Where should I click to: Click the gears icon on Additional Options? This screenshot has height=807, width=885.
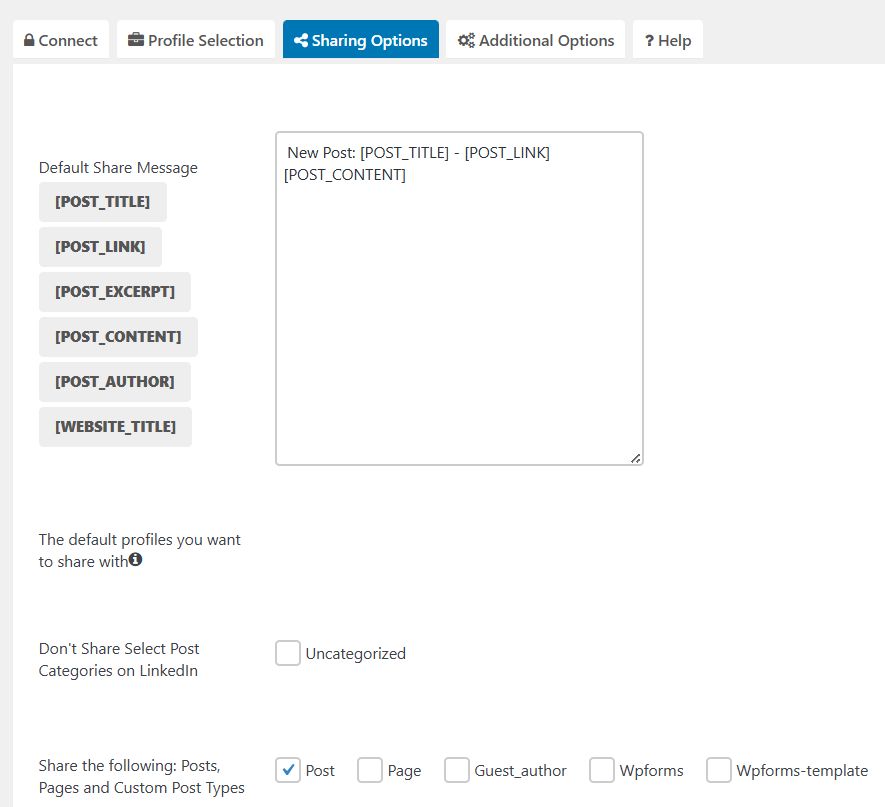tap(466, 41)
